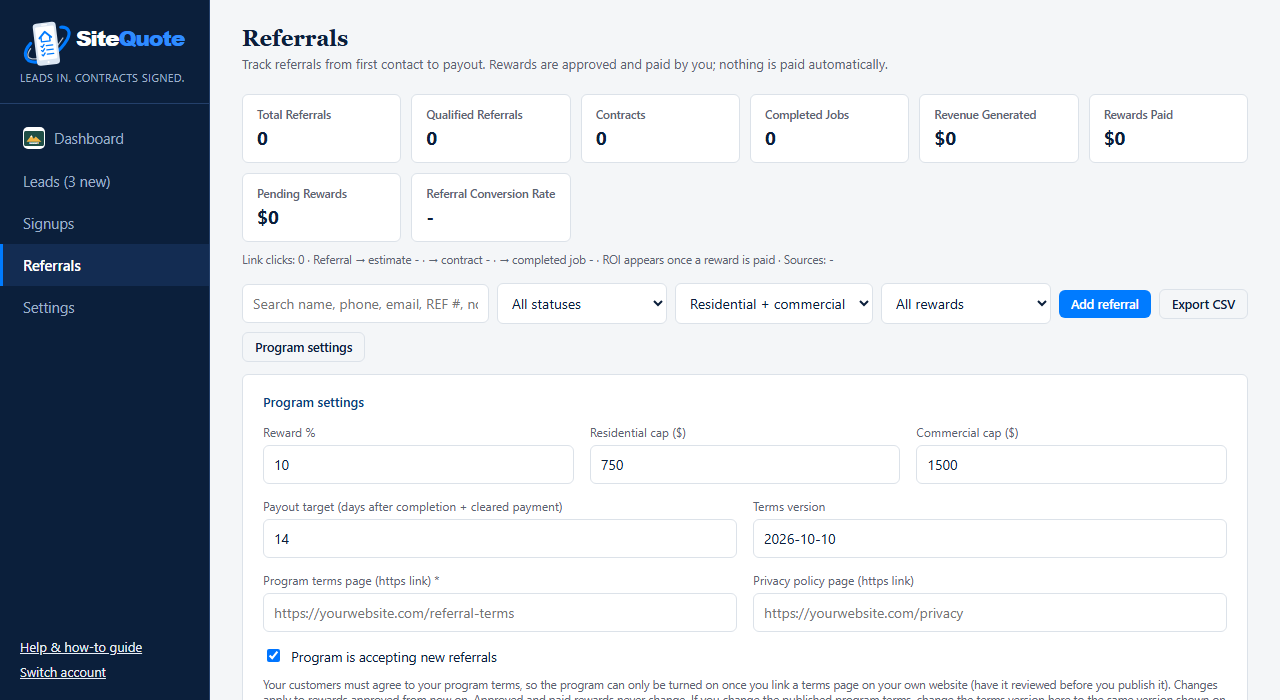This screenshot has width=1280, height=700.
Task: Click the Referrals page heading
Action: 295,38
